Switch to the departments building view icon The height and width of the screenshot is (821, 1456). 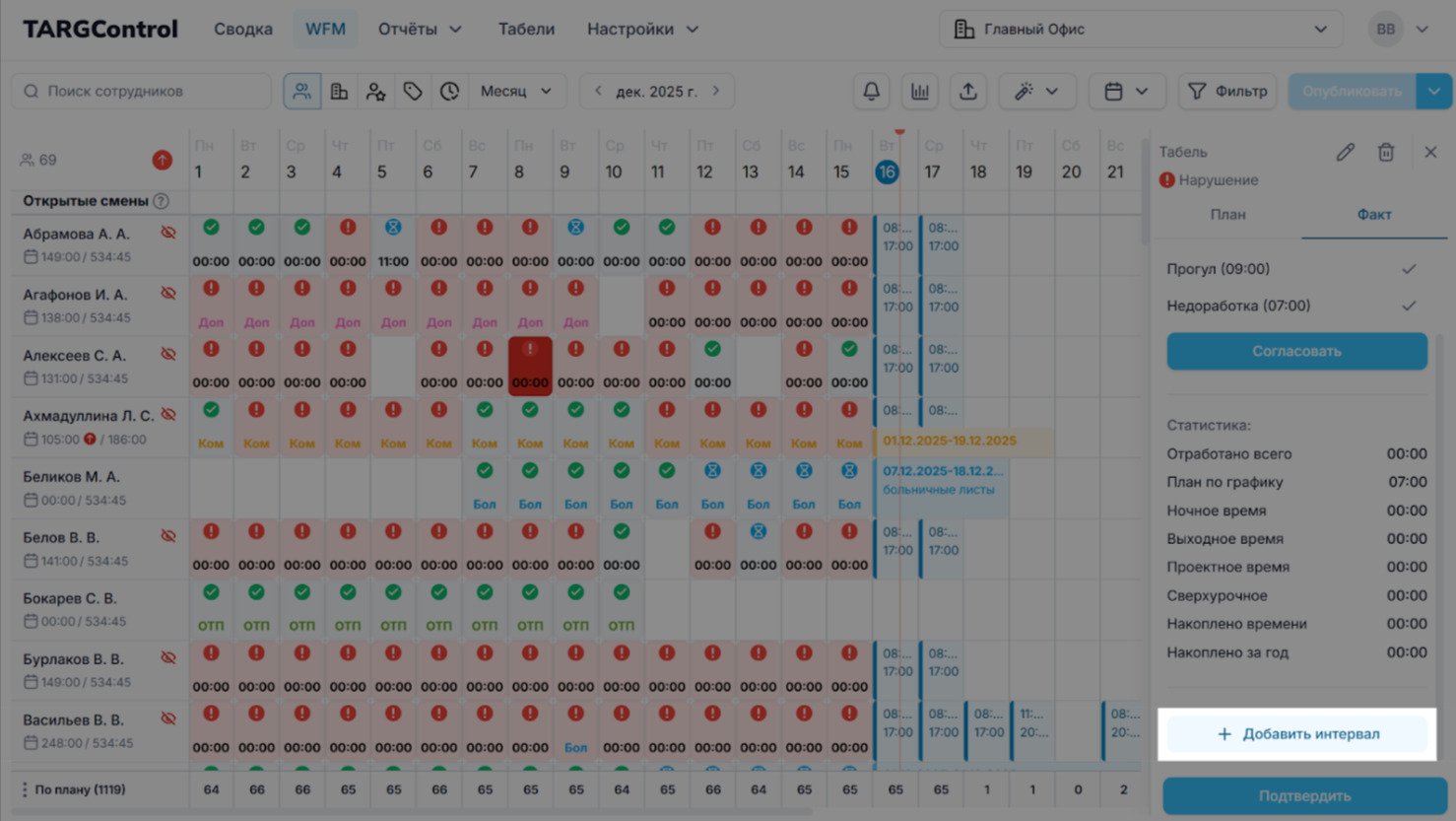339,92
